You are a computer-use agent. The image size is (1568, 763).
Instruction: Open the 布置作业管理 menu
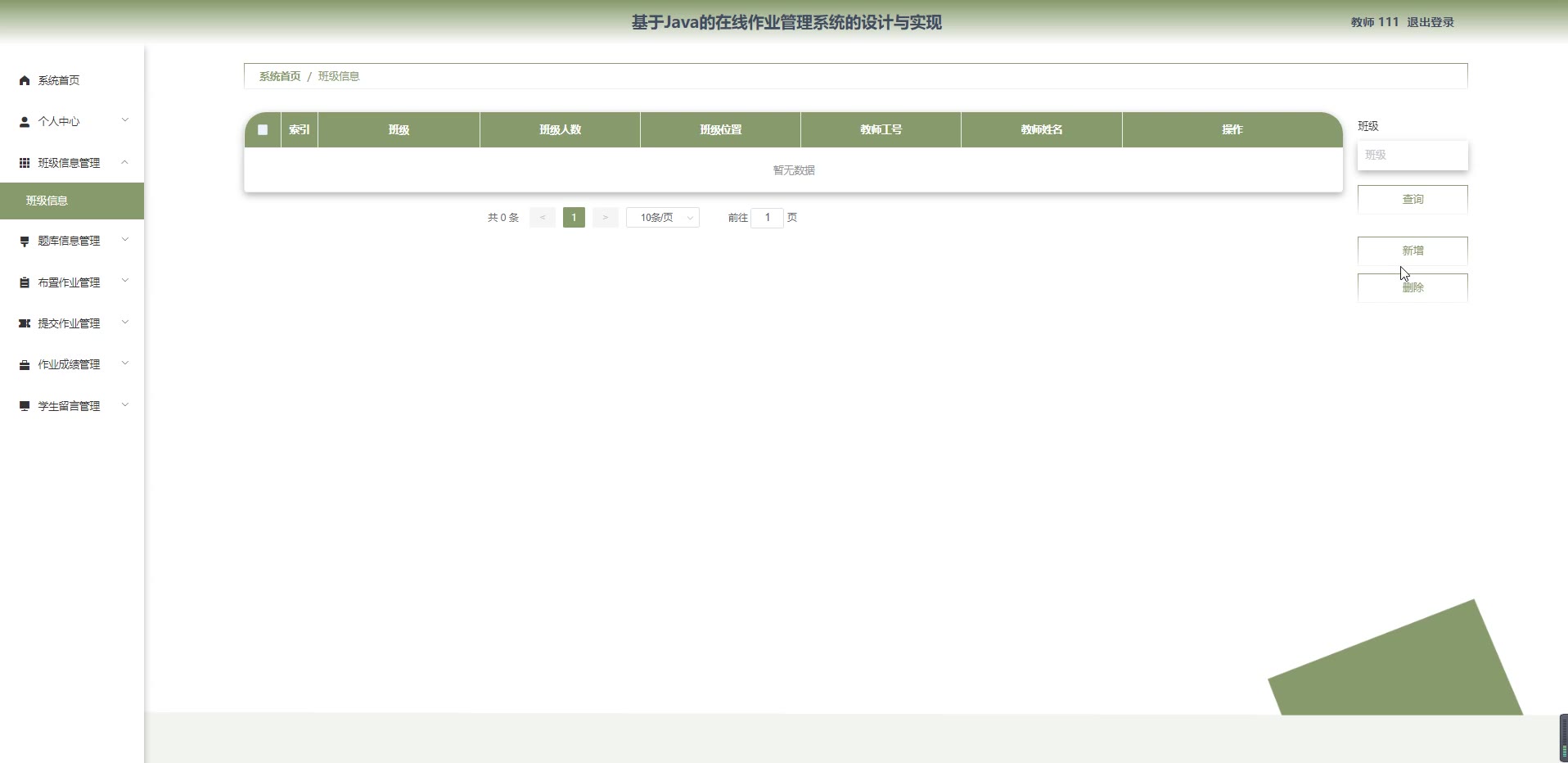[x=72, y=282]
